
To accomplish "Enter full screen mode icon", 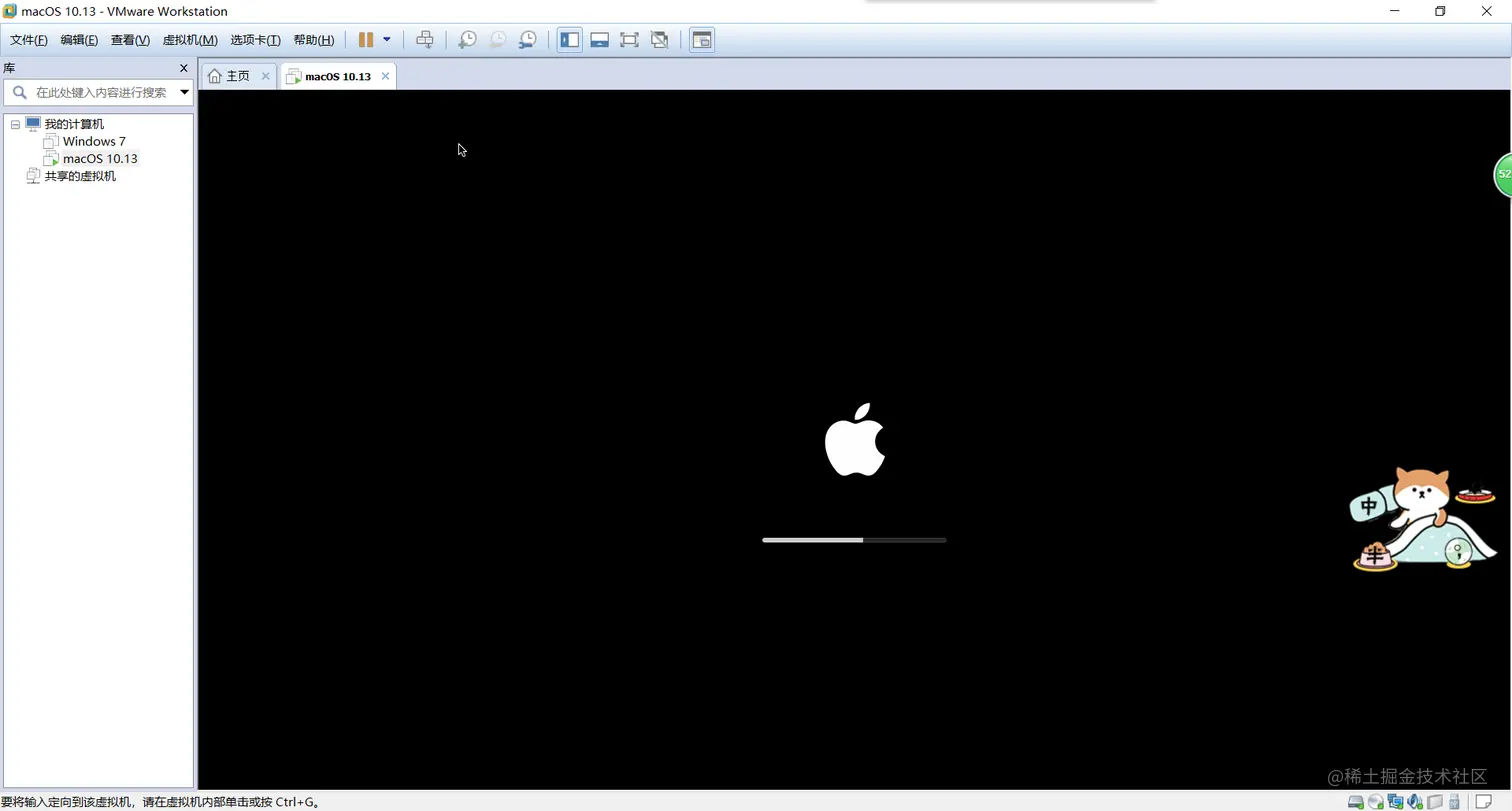I will pos(629,40).
